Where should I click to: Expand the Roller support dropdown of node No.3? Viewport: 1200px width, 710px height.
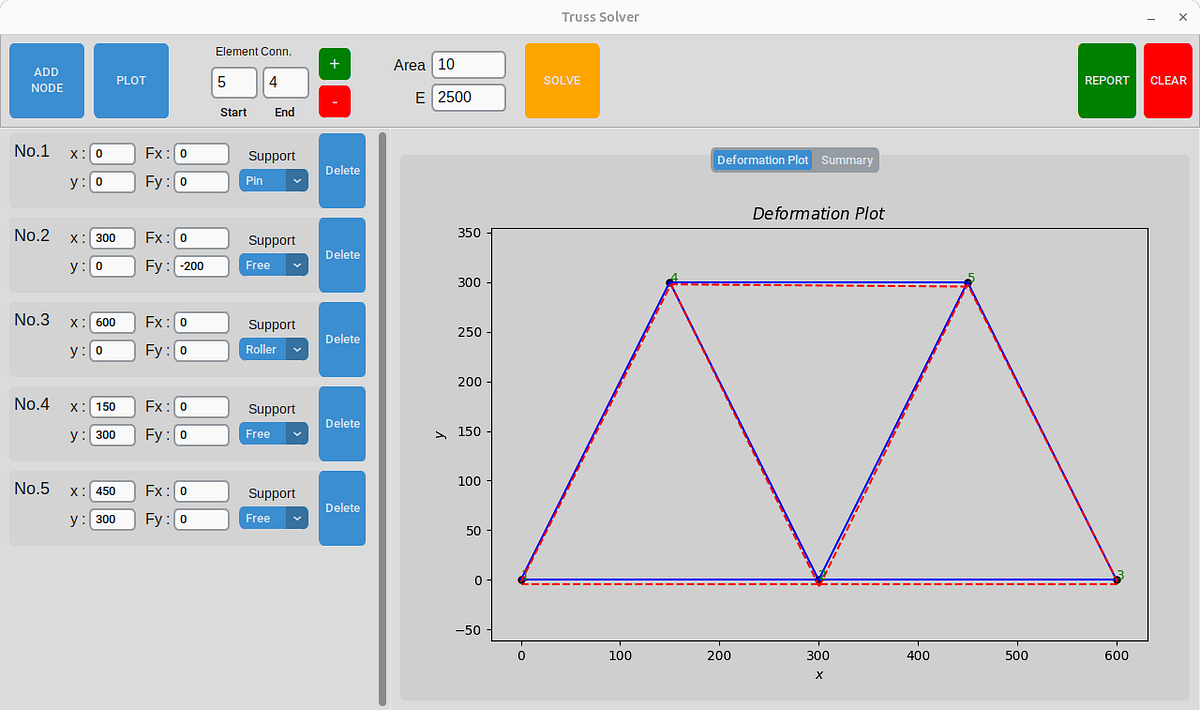[x=273, y=349]
